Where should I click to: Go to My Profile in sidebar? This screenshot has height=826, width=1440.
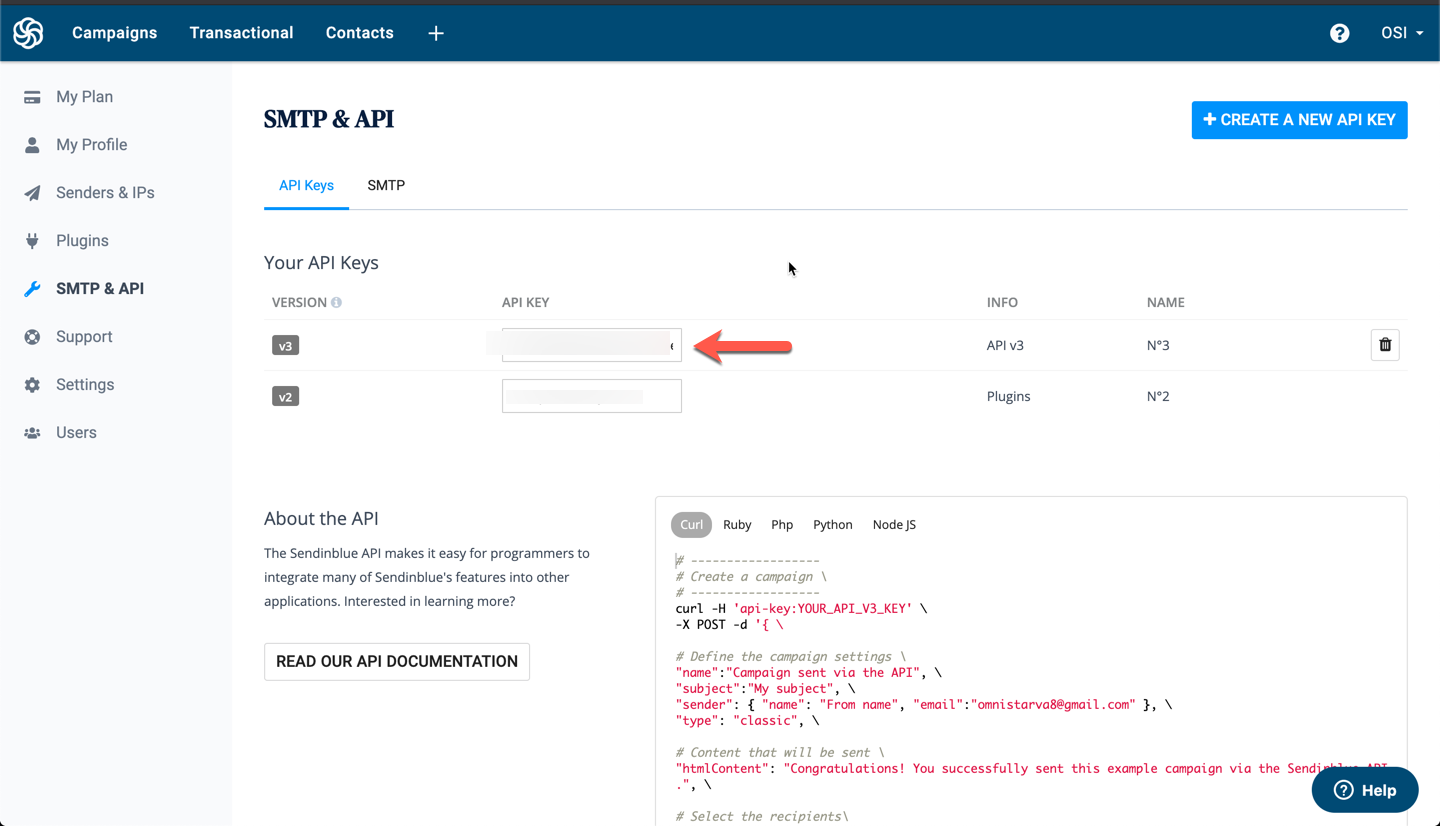coord(91,145)
